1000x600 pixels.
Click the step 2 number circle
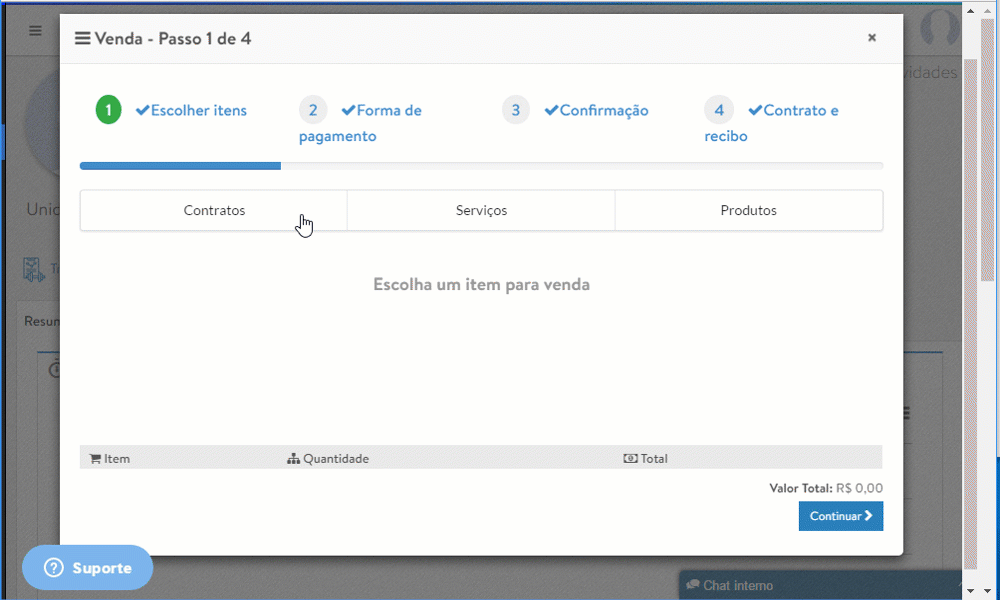click(313, 110)
